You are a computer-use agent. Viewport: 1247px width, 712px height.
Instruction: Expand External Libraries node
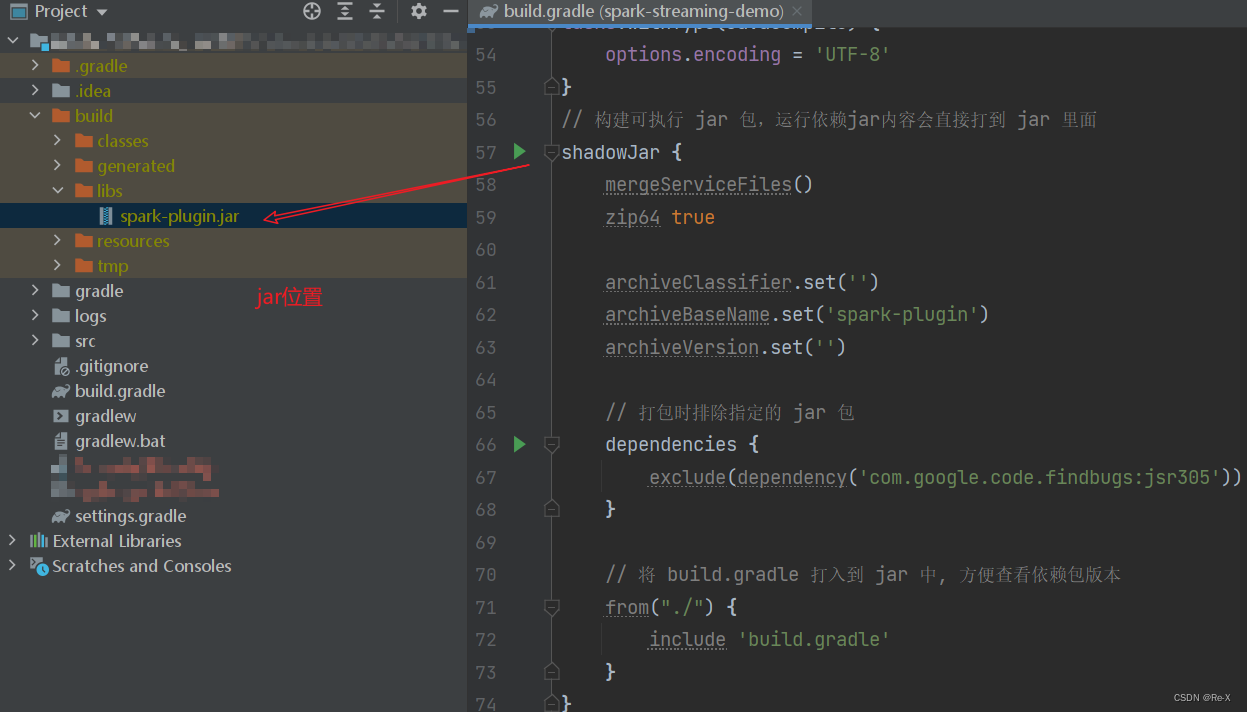point(12,541)
